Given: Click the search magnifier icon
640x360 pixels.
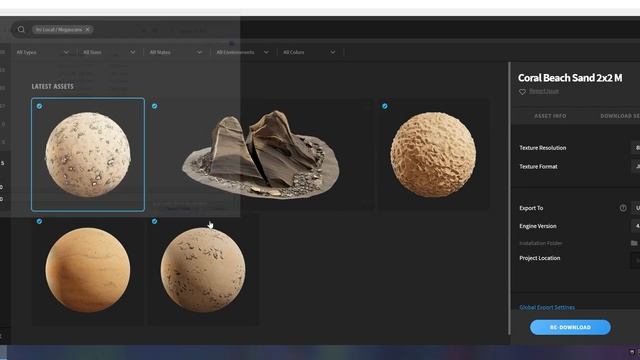Looking at the screenshot, I should [21, 29].
